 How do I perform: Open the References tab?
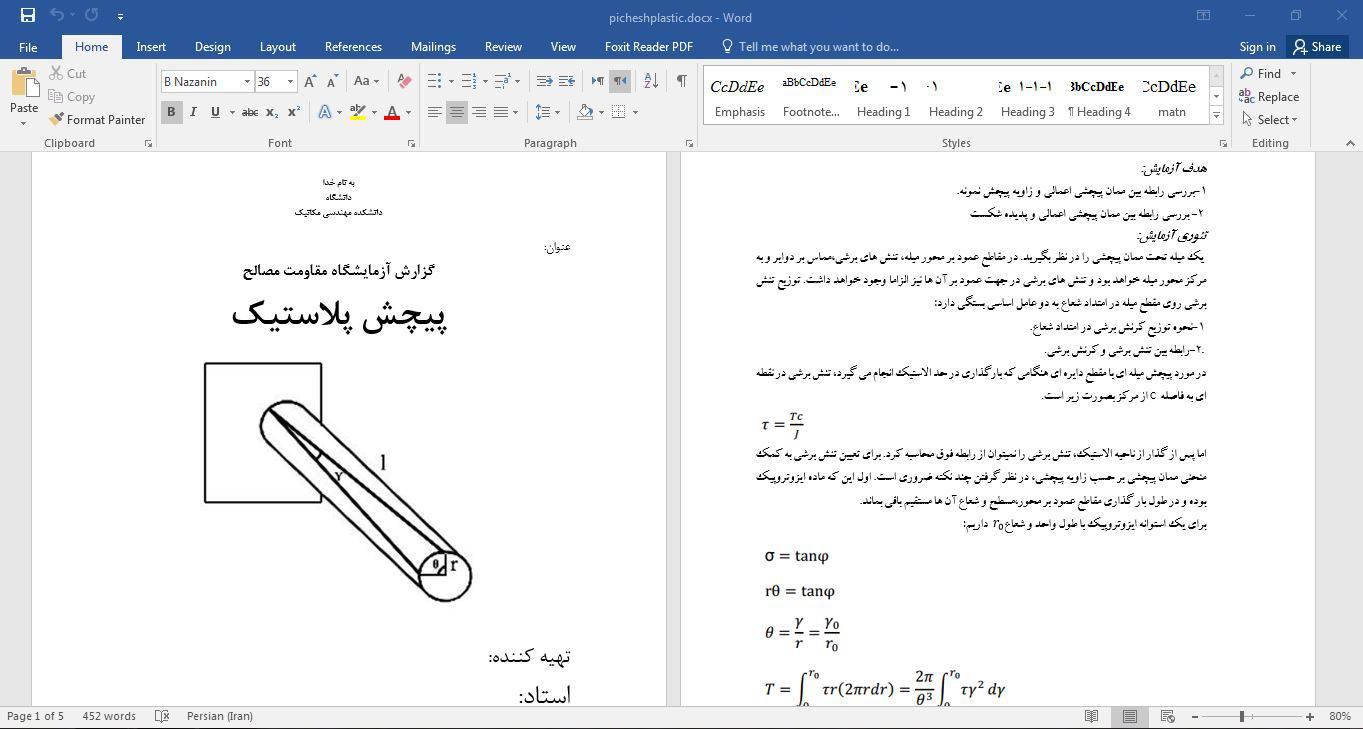coord(353,47)
